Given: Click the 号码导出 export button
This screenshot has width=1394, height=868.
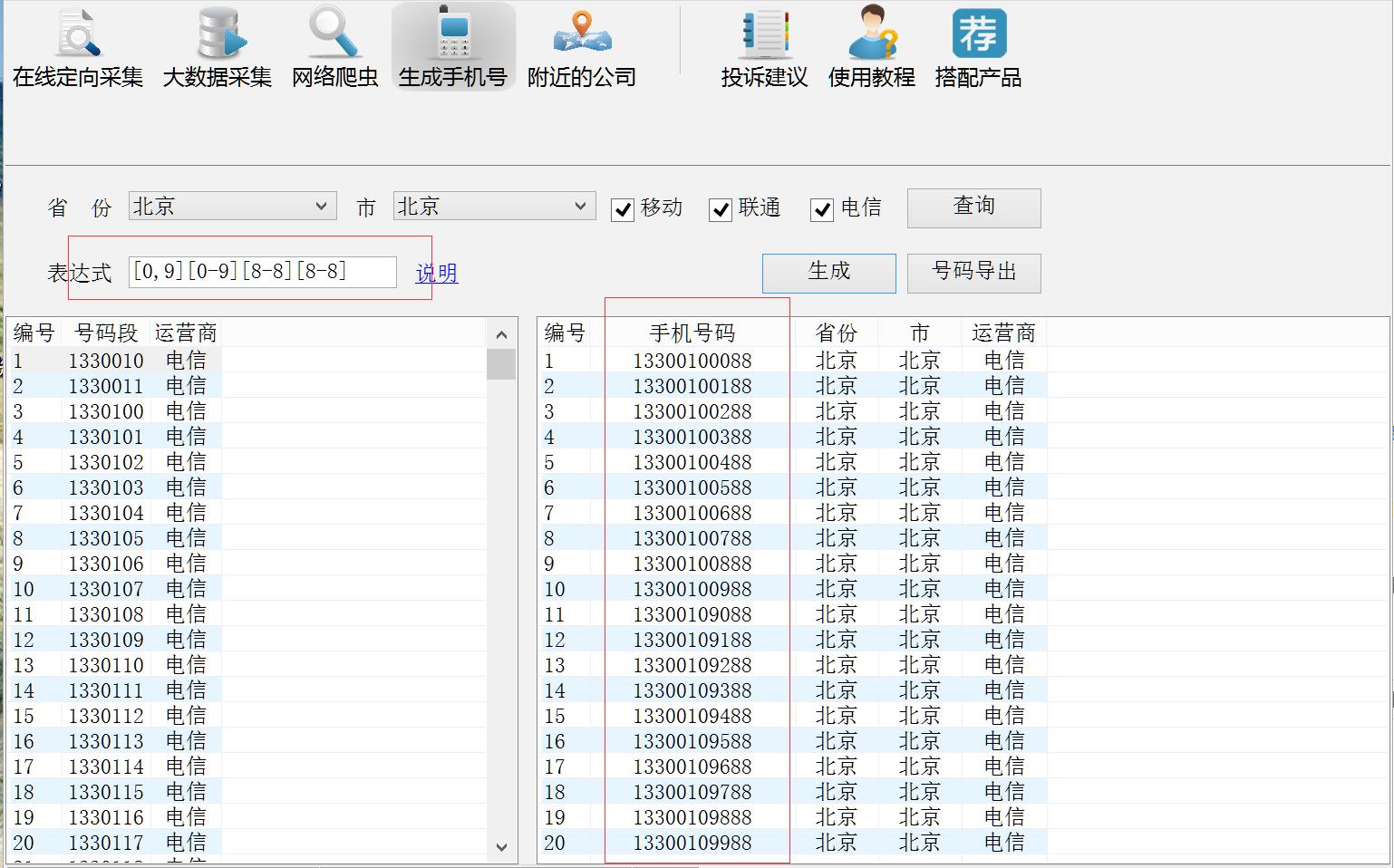Looking at the screenshot, I should point(973,273).
